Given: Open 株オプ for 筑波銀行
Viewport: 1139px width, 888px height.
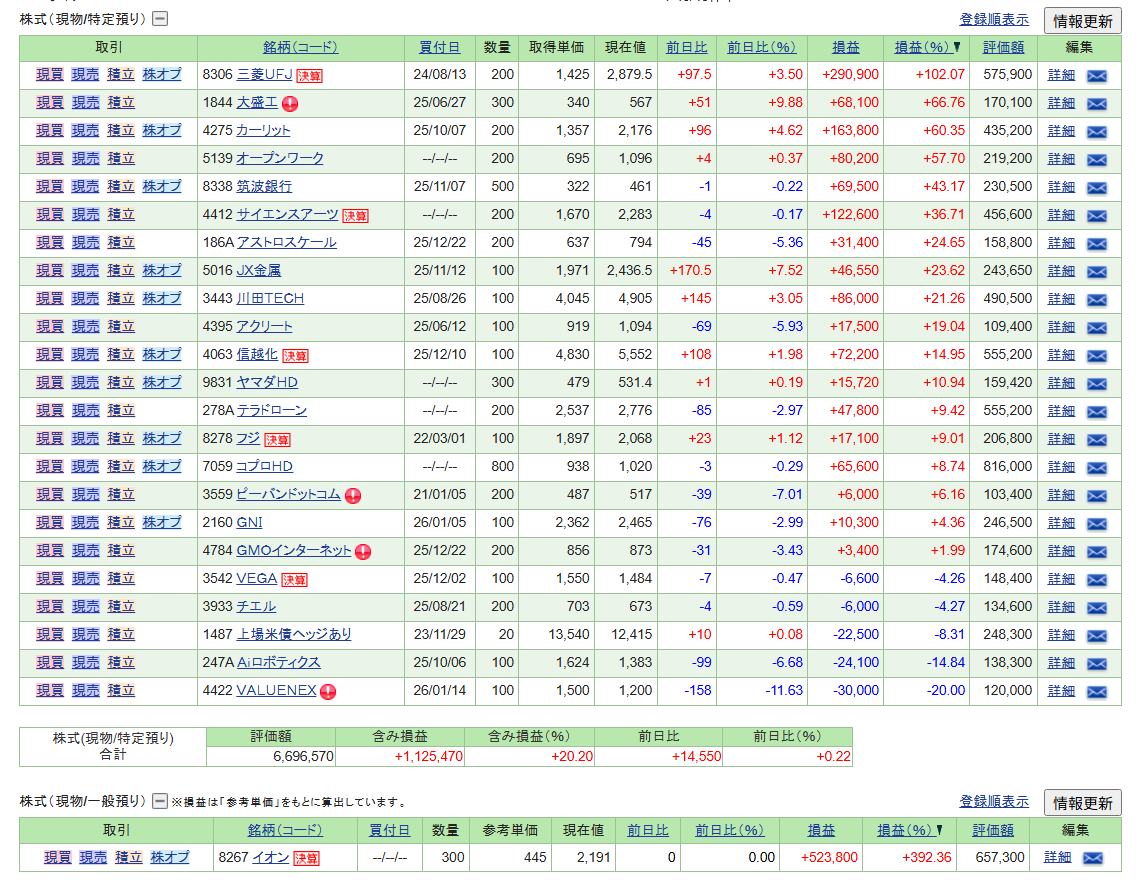Looking at the screenshot, I should (x=162, y=186).
